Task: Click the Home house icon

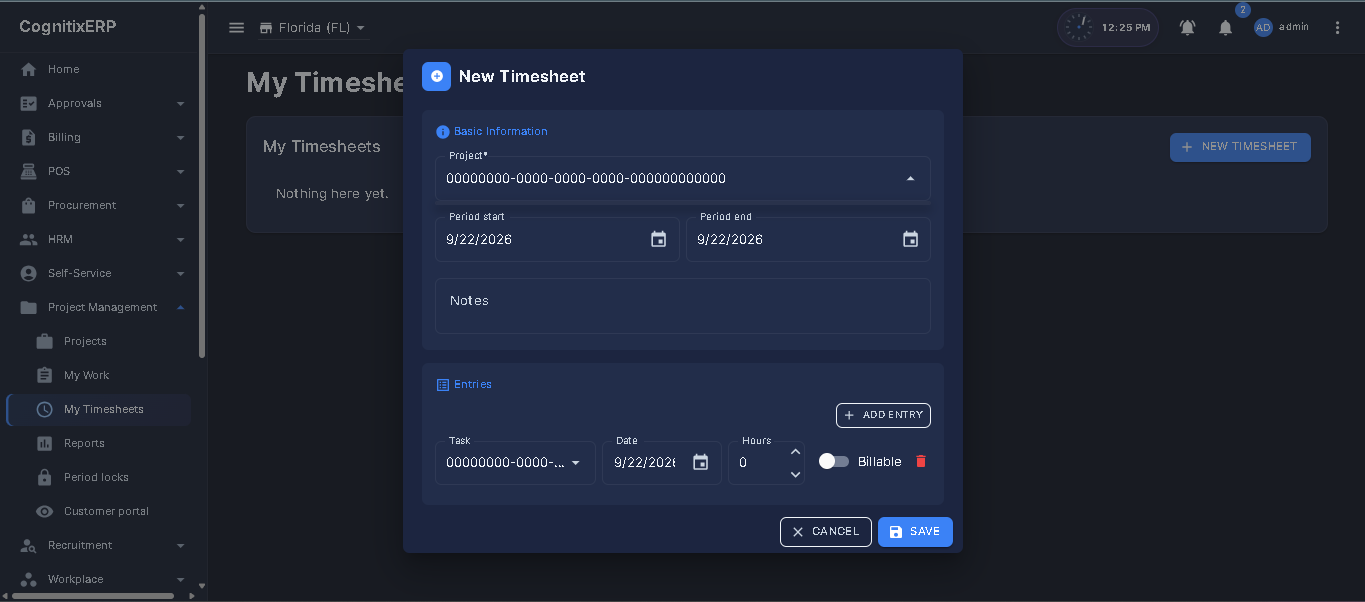Action: pyautogui.click(x=28, y=69)
